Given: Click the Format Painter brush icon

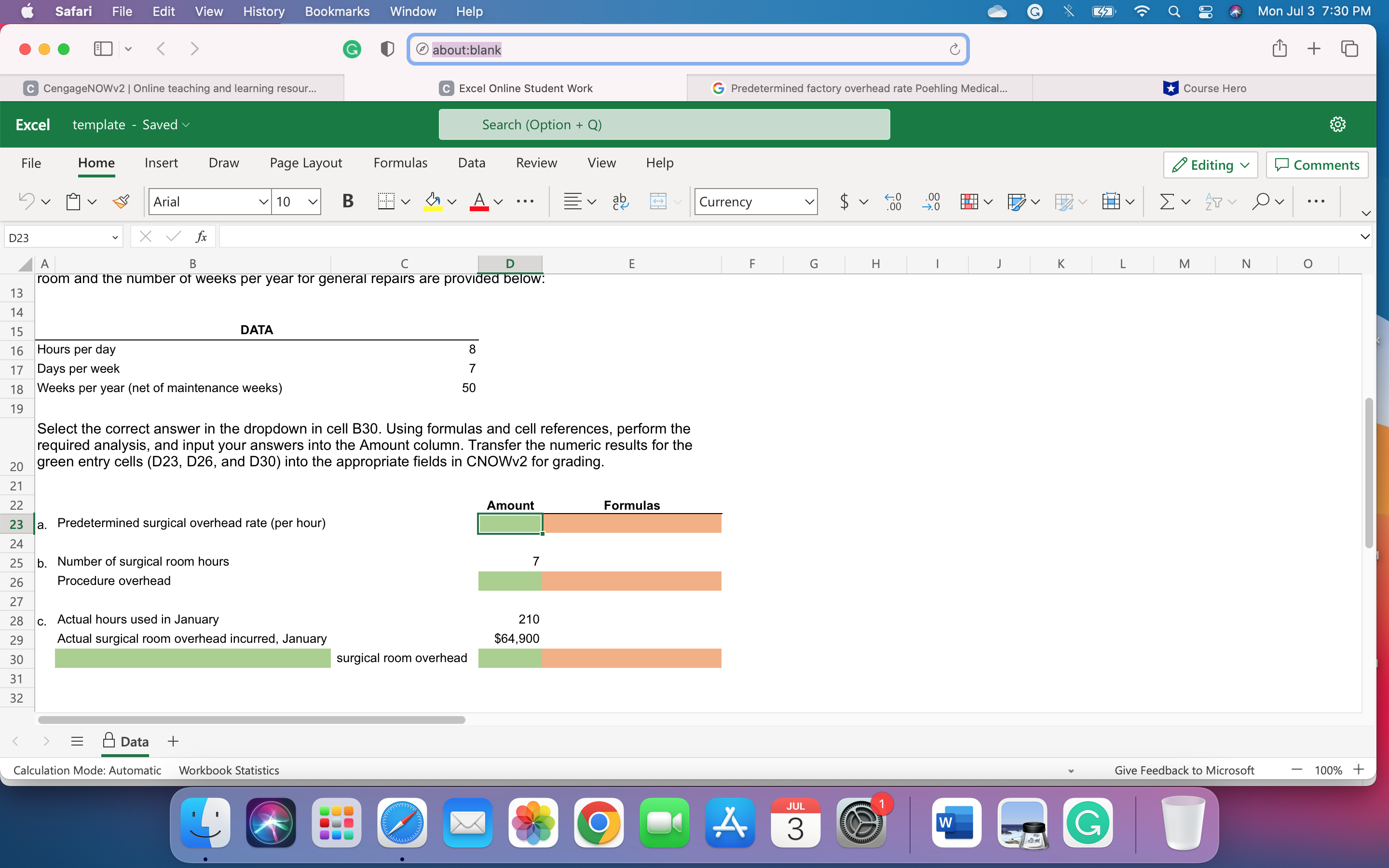Looking at the screenshot, I should pyautogui.click(x=121, y=202).
